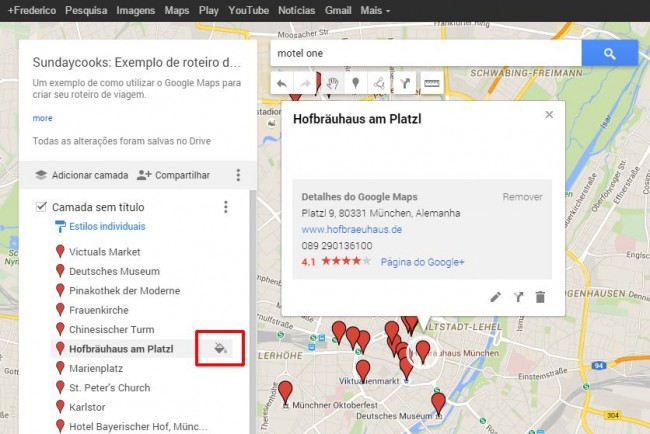The width and height of the screenshot is (650, 434).
Task: Open the www.hofbraeuhaus.de link
Action: (x=351, y=229)
